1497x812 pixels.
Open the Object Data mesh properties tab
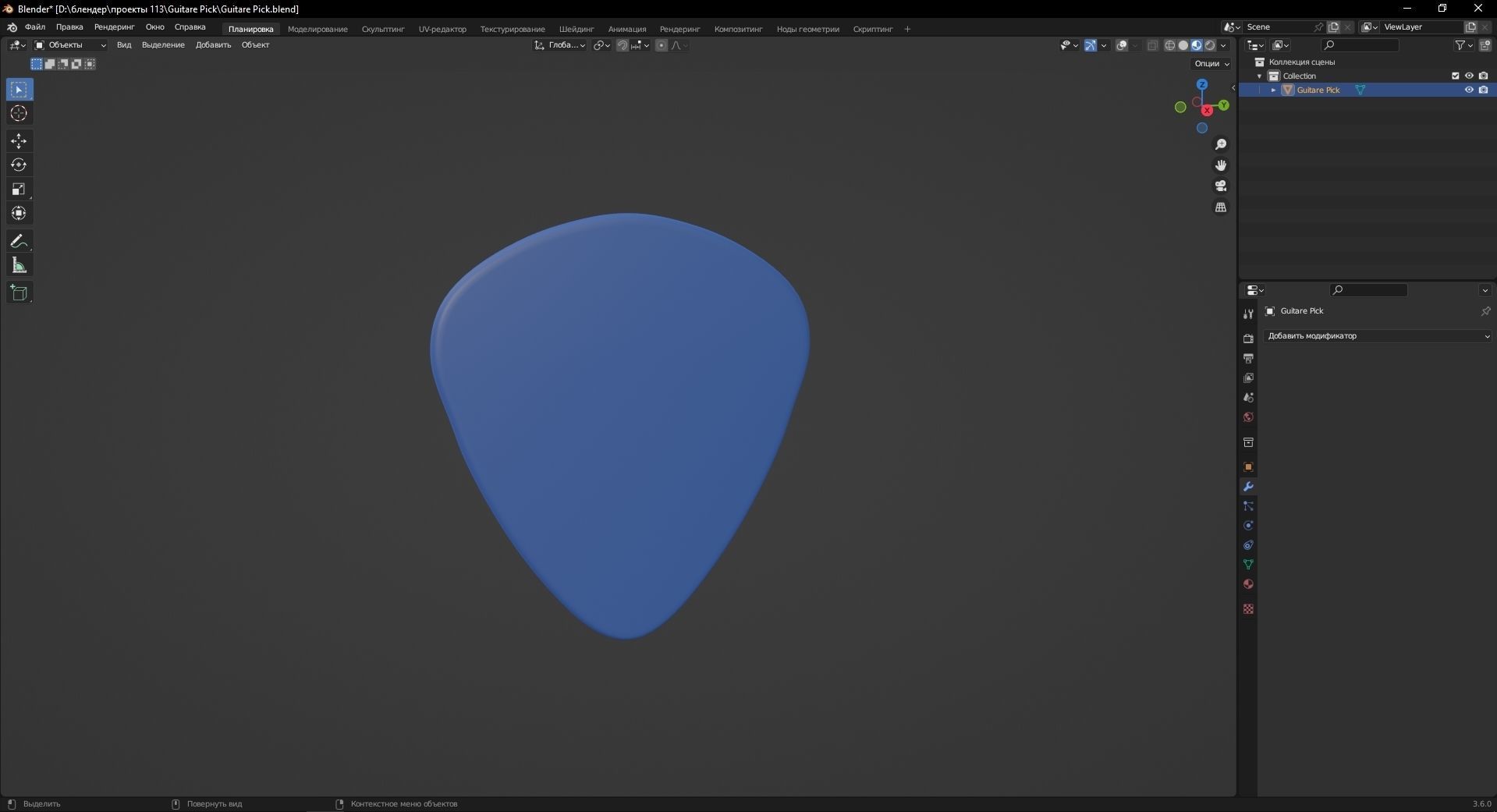pyautogui.click(x=1248, y=564)
